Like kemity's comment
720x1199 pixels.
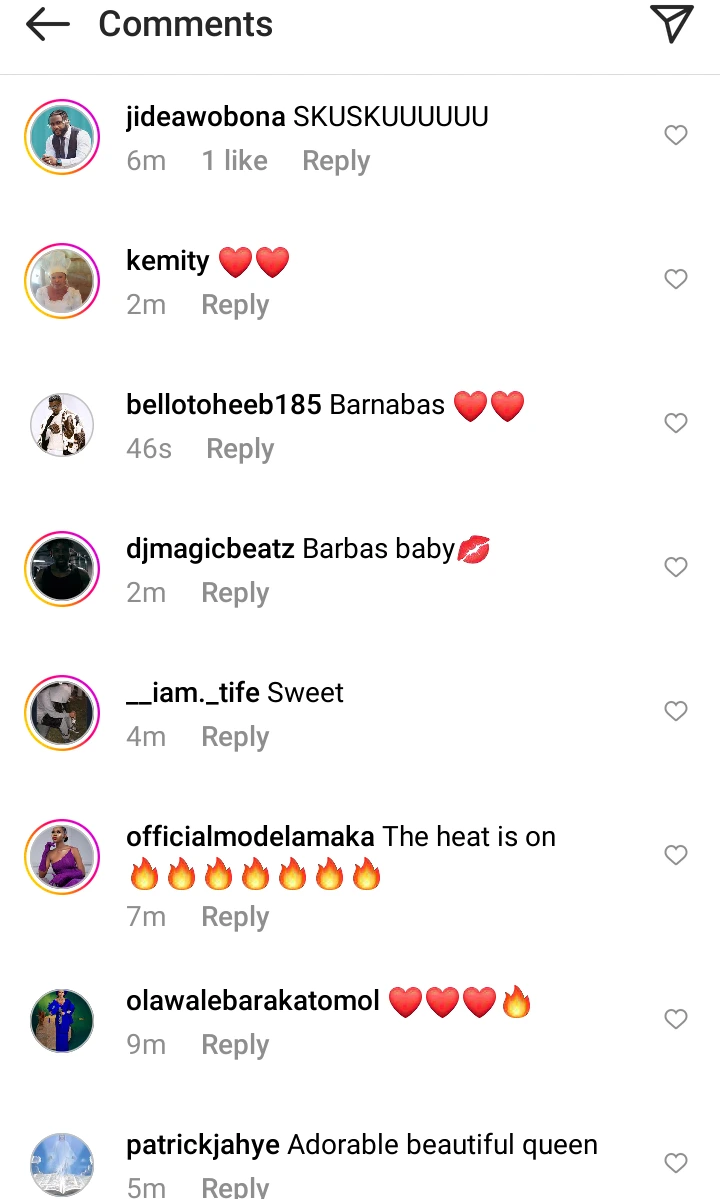[675, 279]
